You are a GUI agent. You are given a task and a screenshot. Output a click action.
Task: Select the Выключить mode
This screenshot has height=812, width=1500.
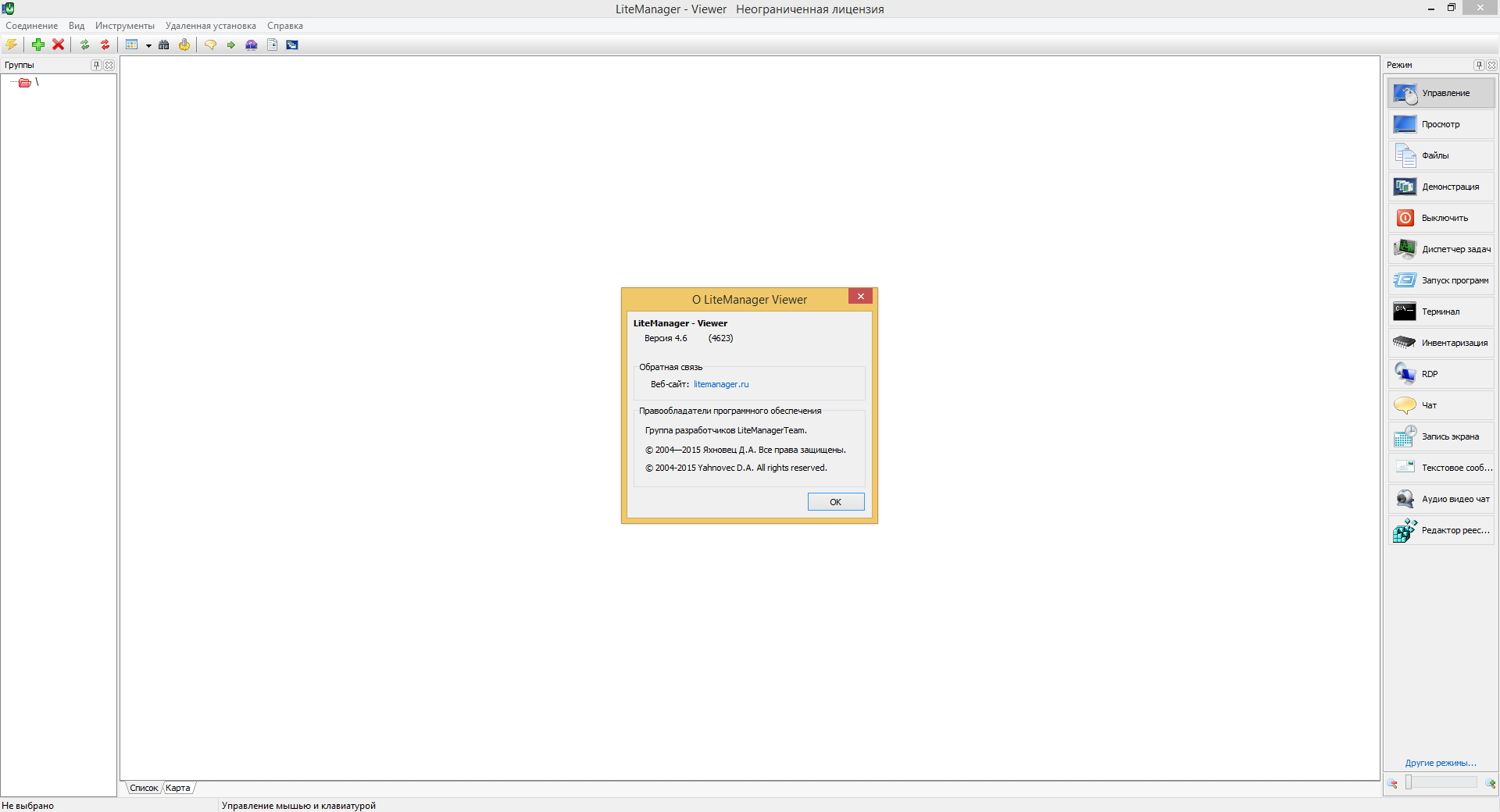(1441, 218)
